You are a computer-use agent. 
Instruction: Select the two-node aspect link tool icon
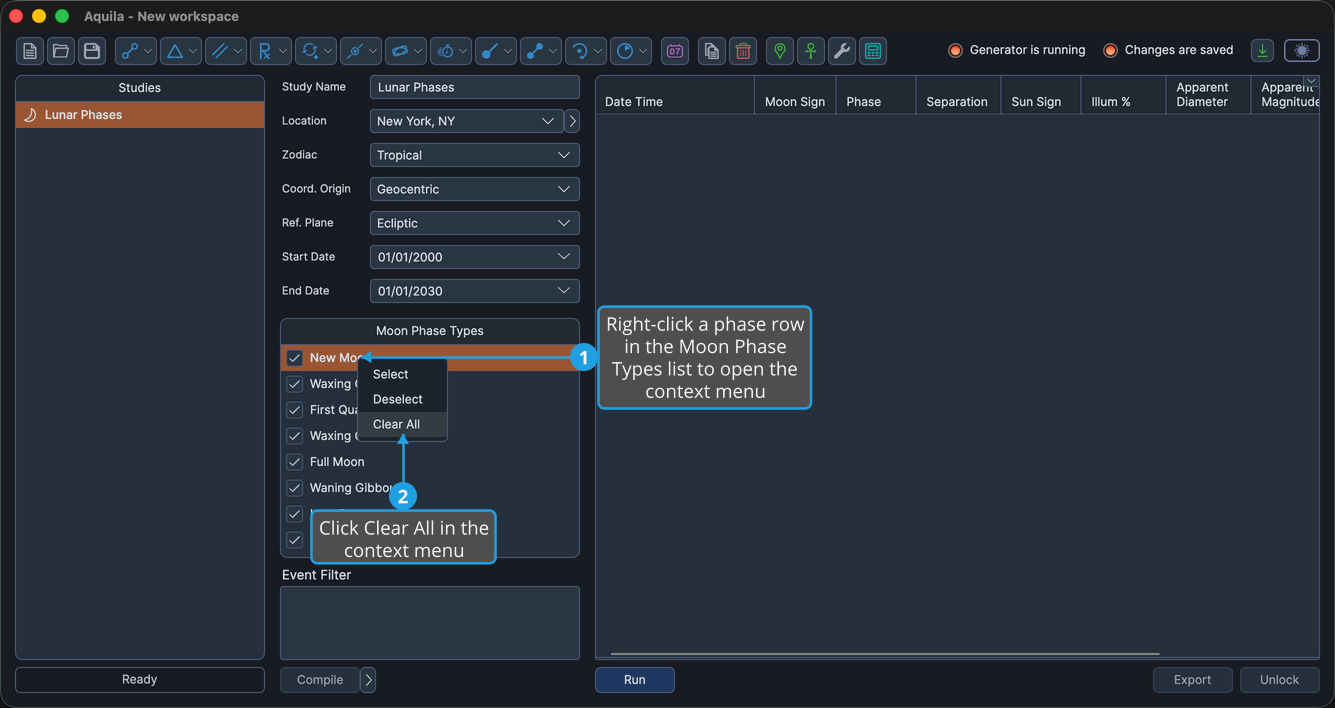(130, 51)
